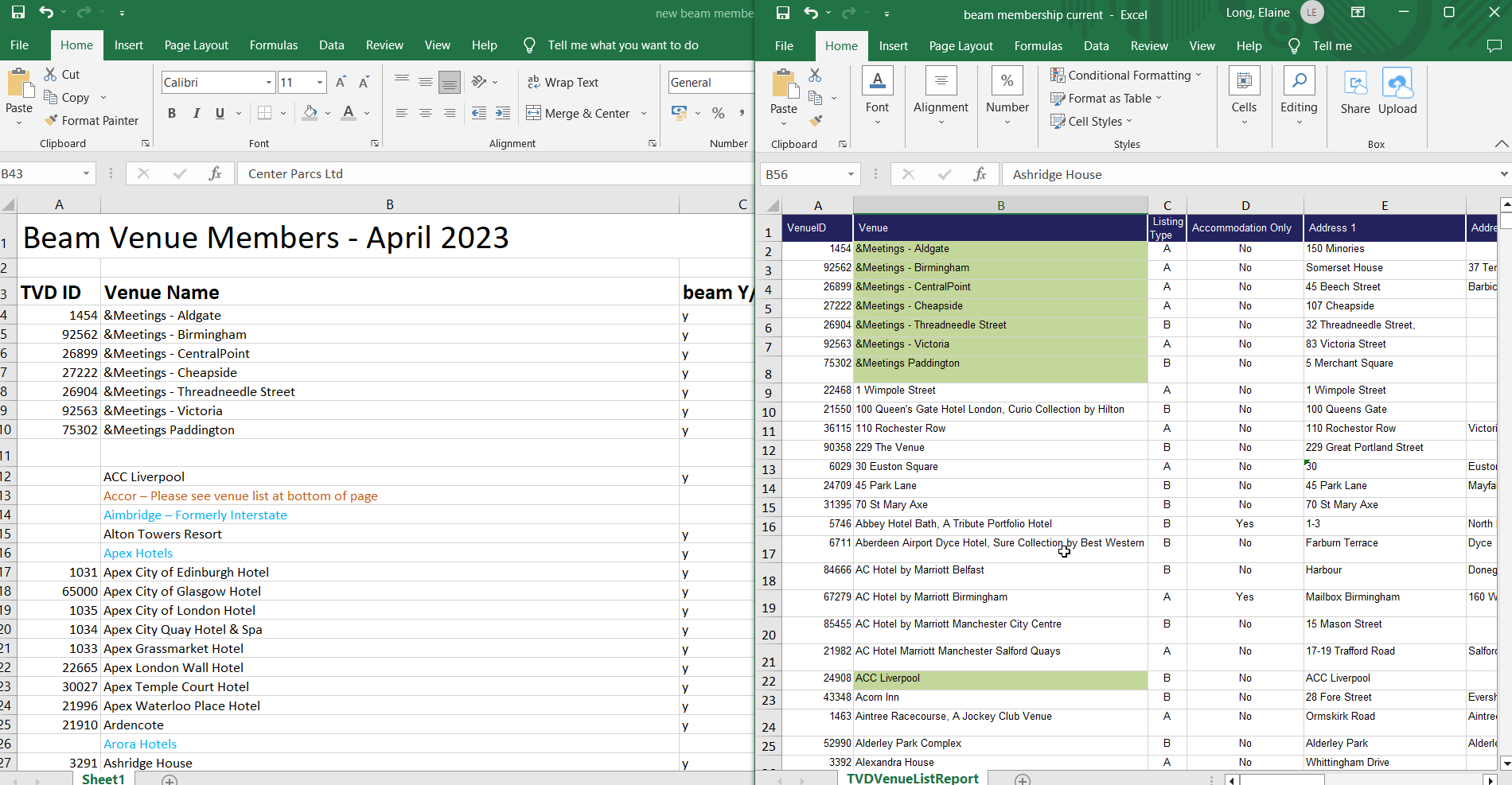The width and height of the screenshot is (1512, 785).
Task: Apply Percent Style in left window
Action: [x=718, y=113]
